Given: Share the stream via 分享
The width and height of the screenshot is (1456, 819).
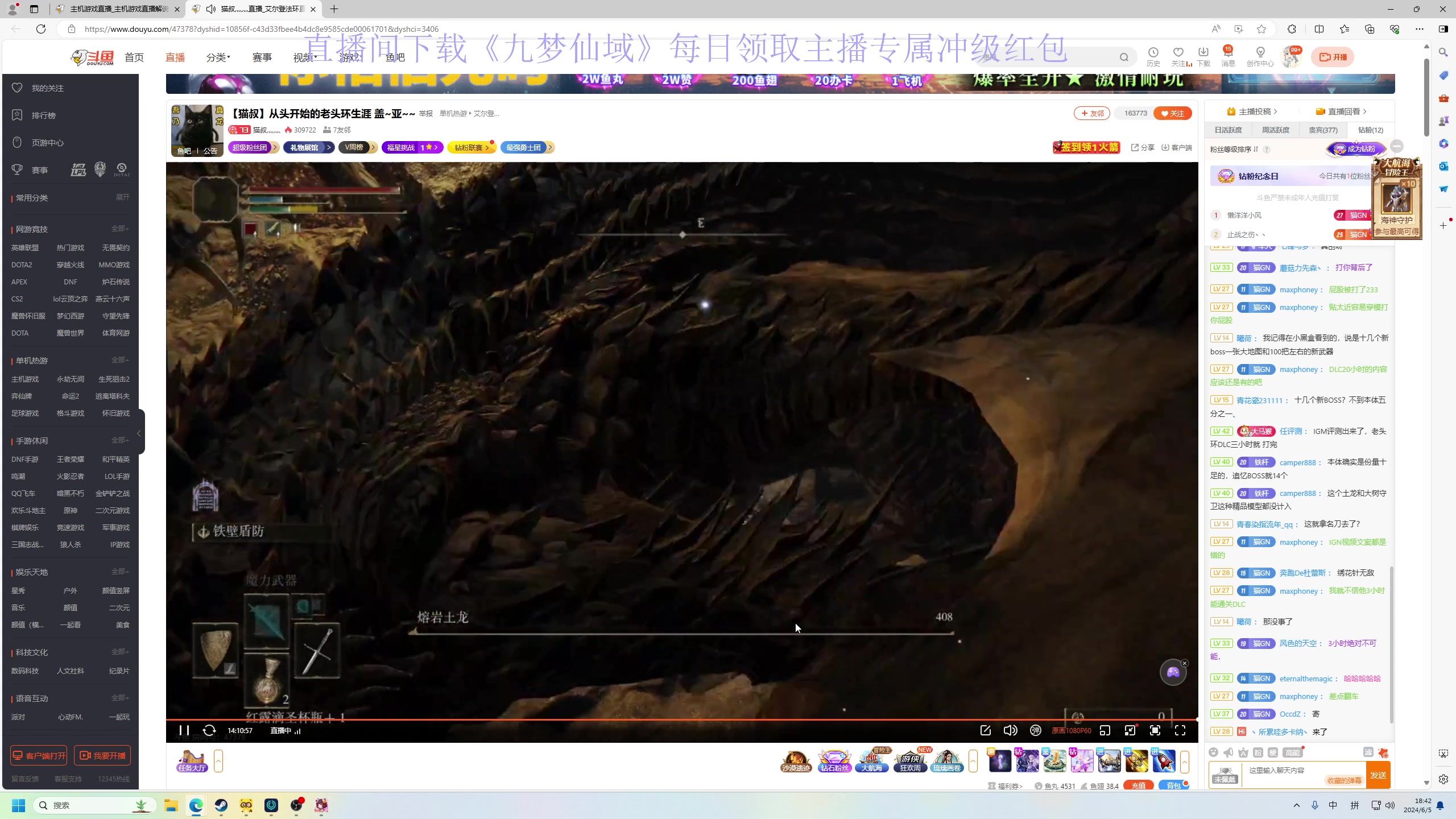Looking at the screenshot, I should pos(1143,148).
